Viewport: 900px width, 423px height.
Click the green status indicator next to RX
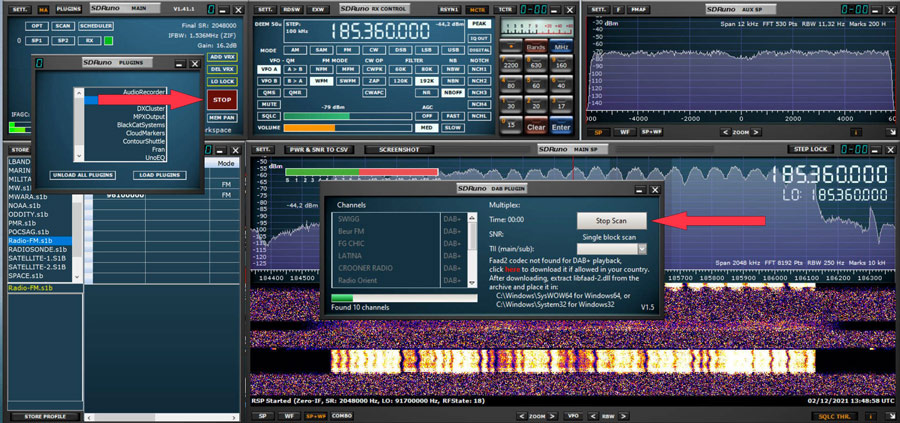(x=108, y=41)
